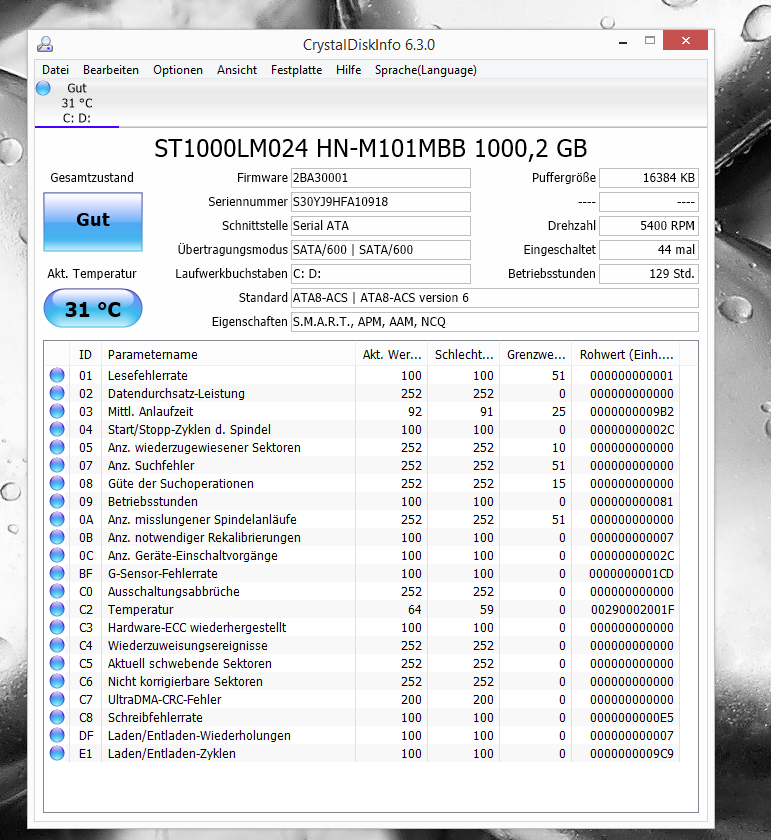Viewport: 771px width, 840px height.
Task: Click the blue disk status orb next to Gut
Action: click(43, 88)
